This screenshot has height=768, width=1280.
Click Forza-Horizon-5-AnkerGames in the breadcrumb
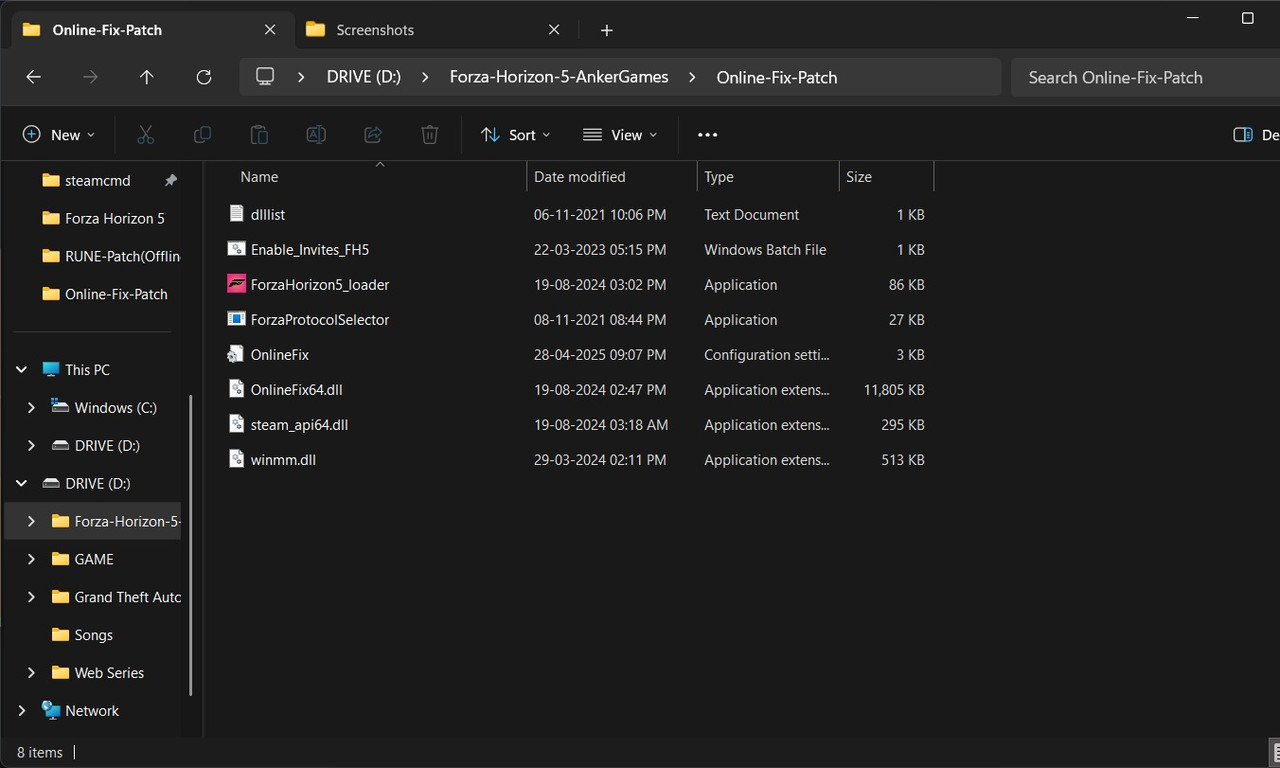click(x=559, y=77)
